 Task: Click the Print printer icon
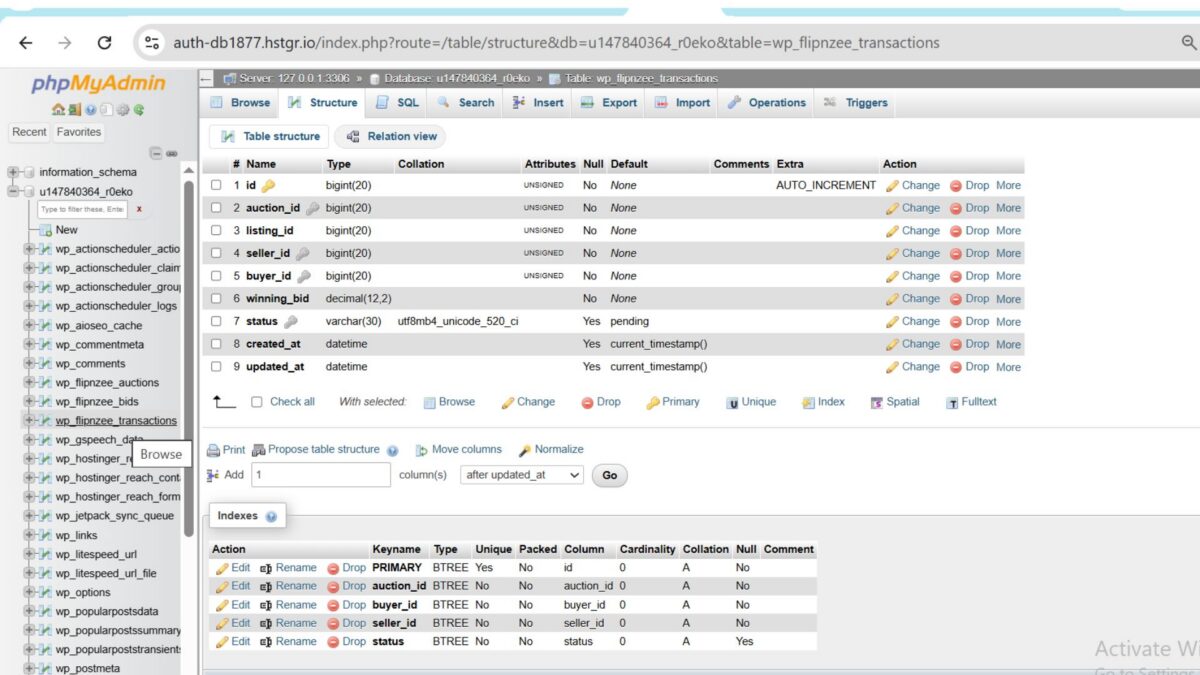213,450
